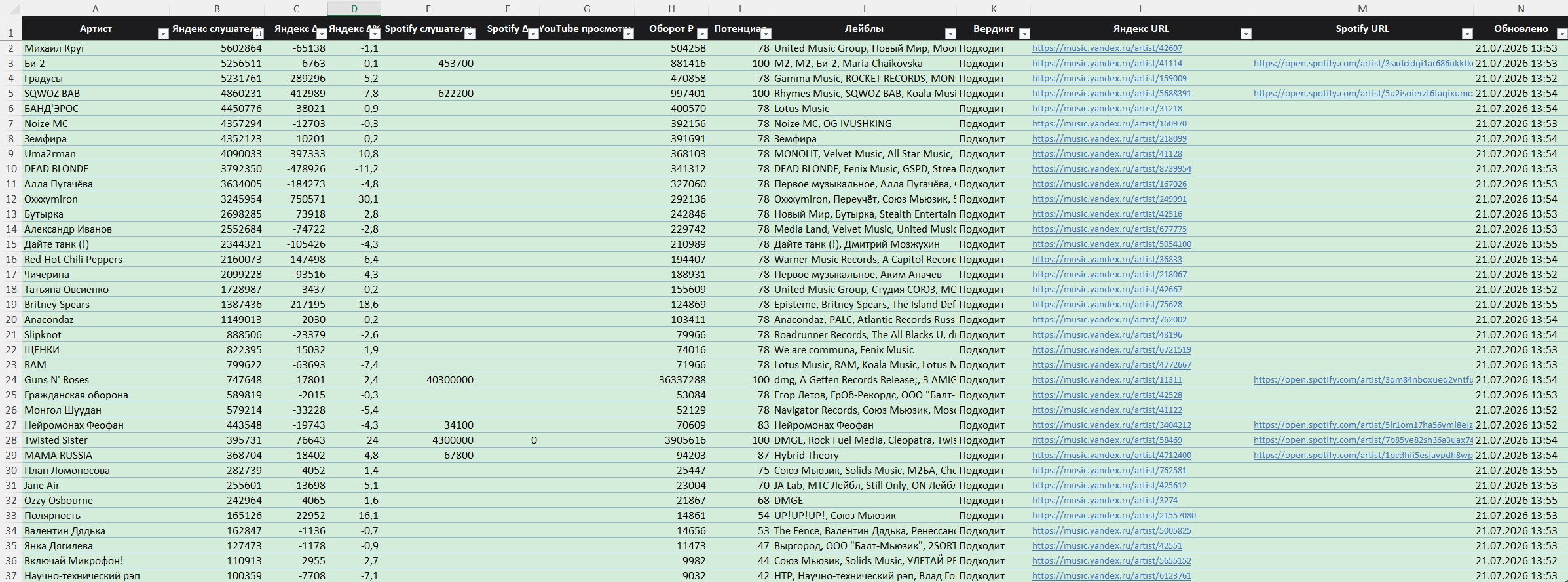This screenshot has width=1568, height=582.
Task: Select the Потенциал value 83
Action: click(x=740, y=425)
